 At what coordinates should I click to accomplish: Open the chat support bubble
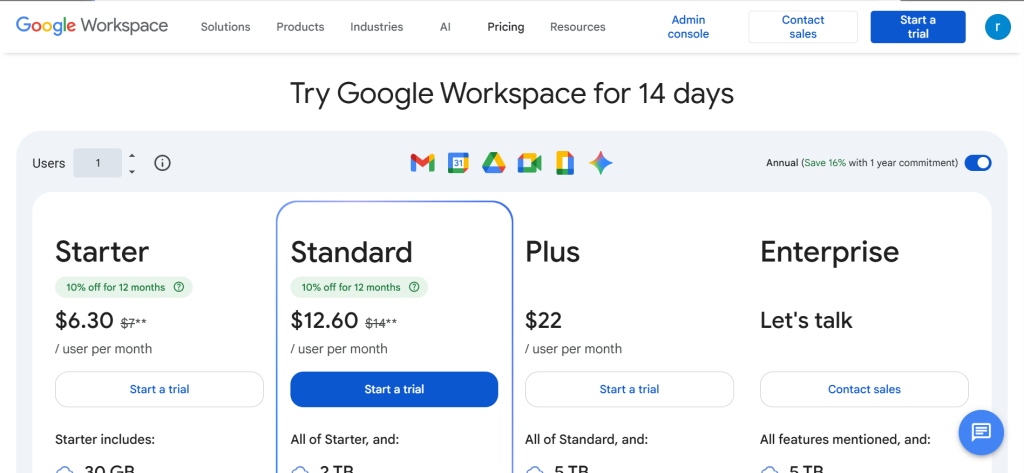980,431
